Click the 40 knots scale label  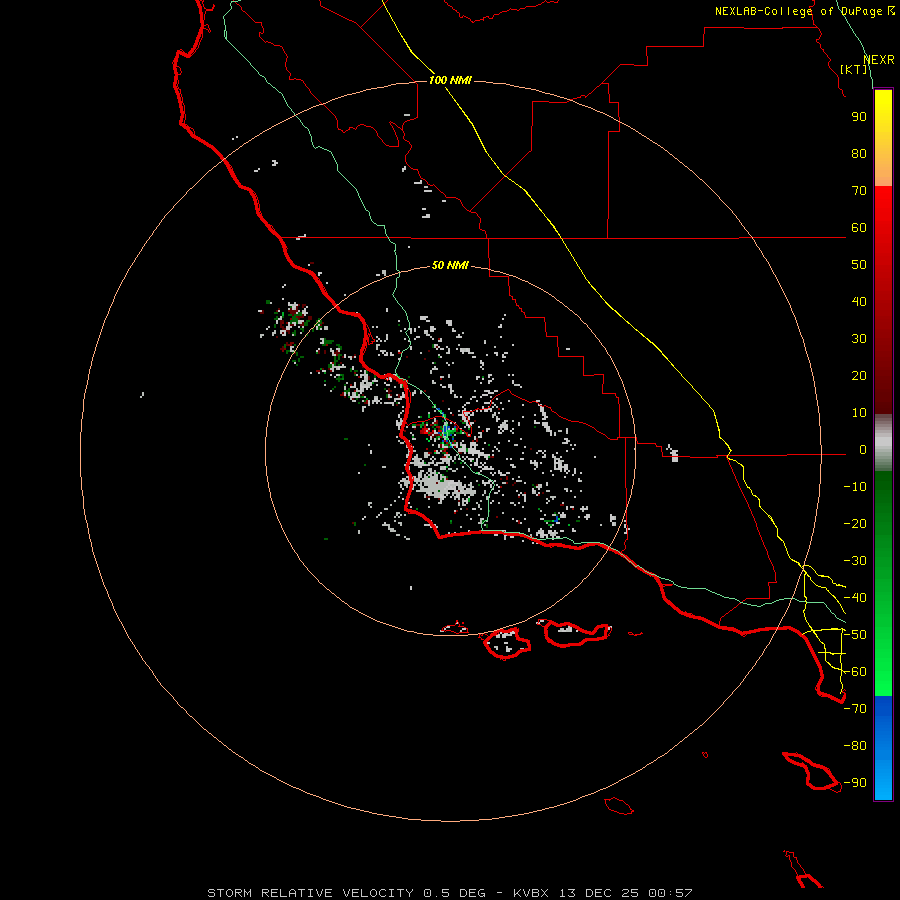(859, 301)
